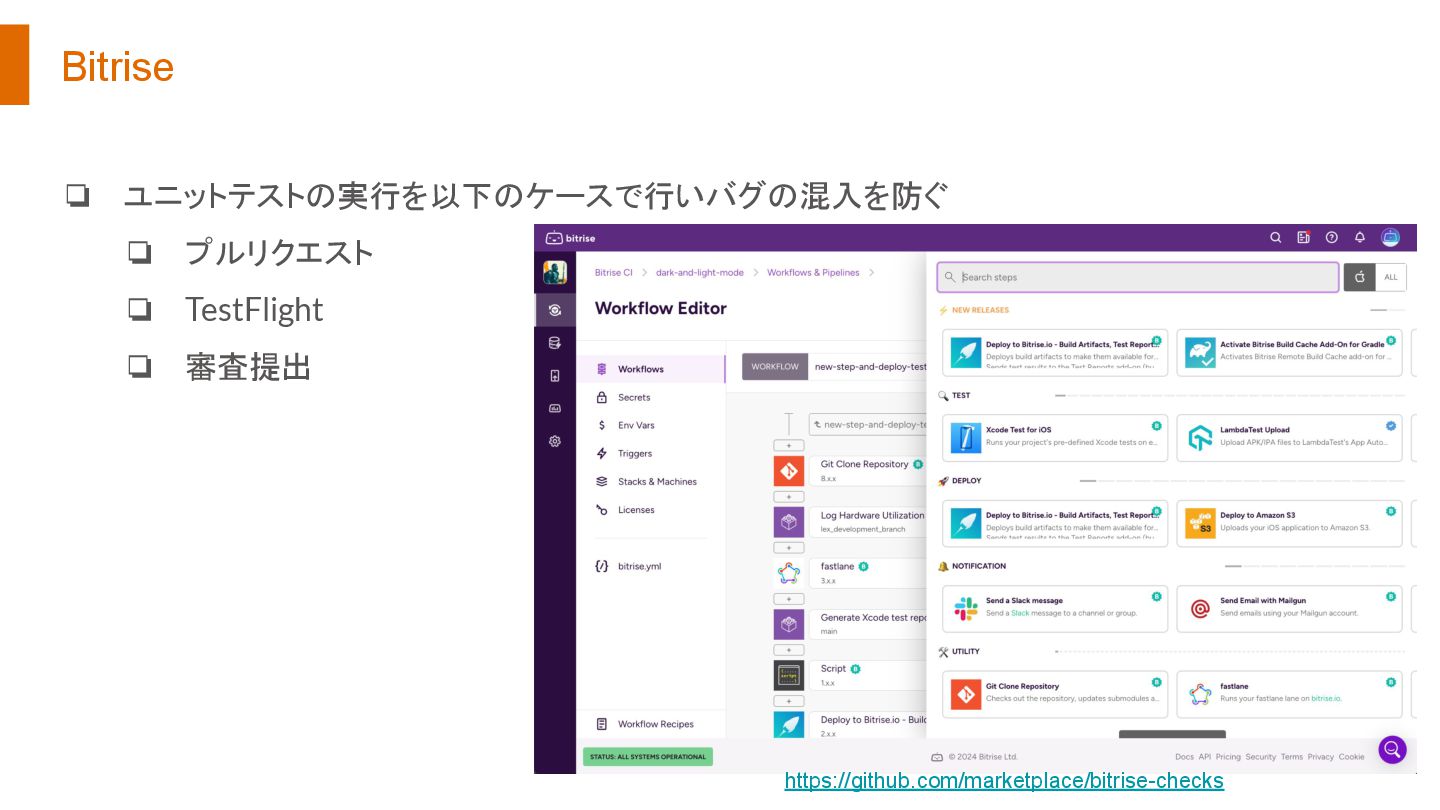Open the notifications bell icon
The height and width of the screenshot is (810, 1440).
[1359, 238]
